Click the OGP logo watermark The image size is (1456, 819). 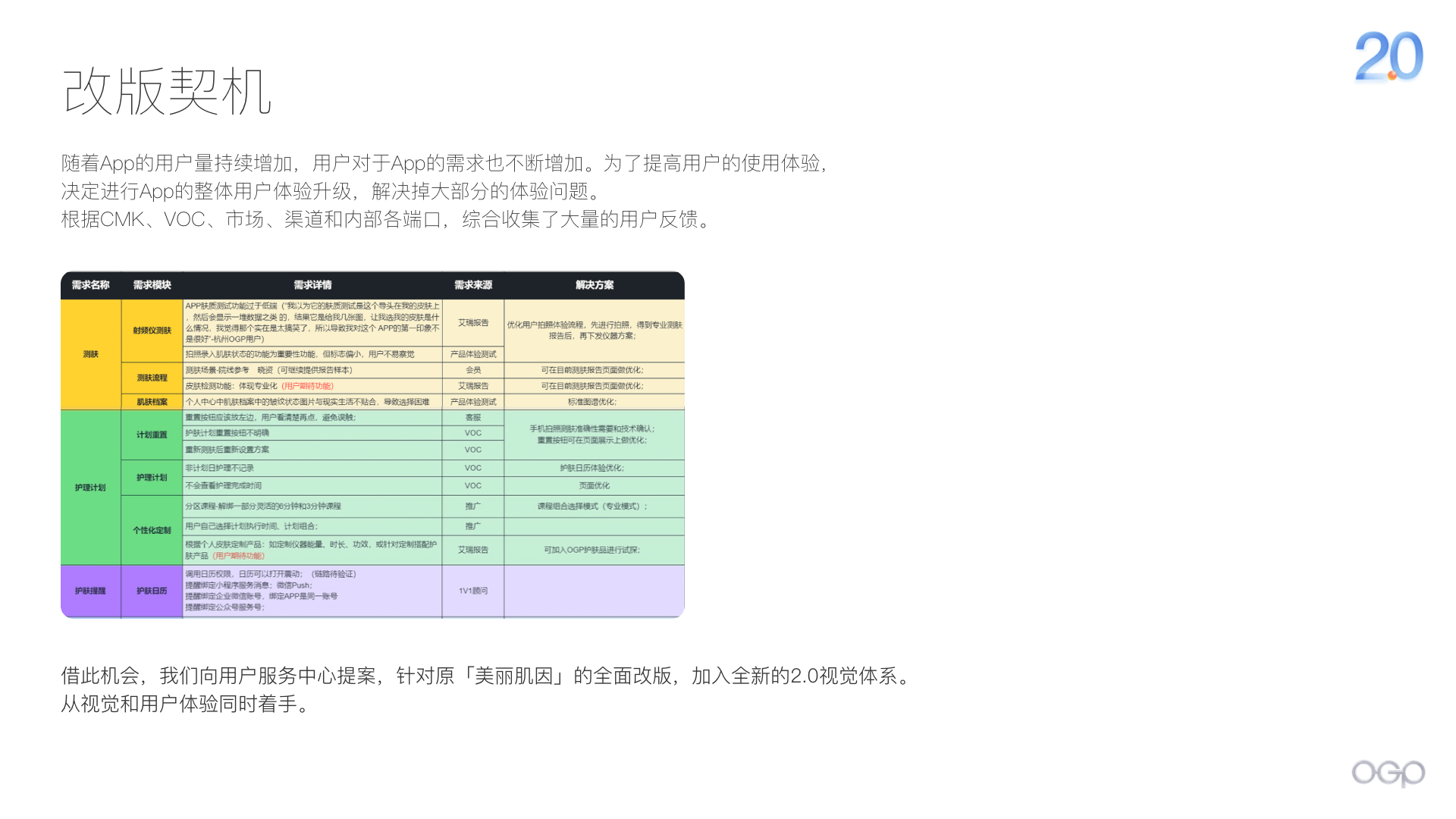[x=1388, y=773]
